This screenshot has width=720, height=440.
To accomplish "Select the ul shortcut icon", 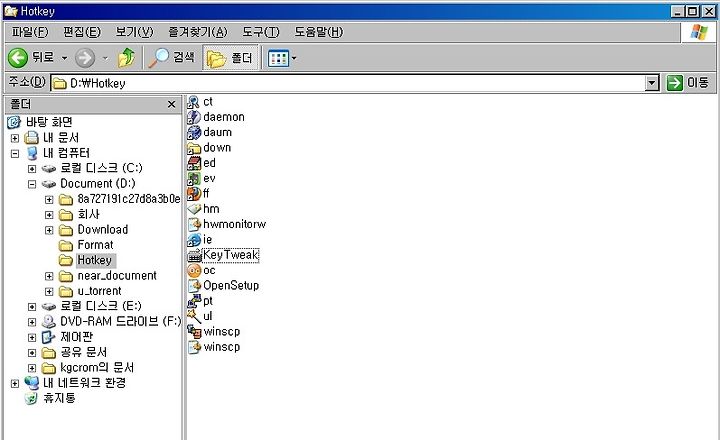I will pos(193,316).
